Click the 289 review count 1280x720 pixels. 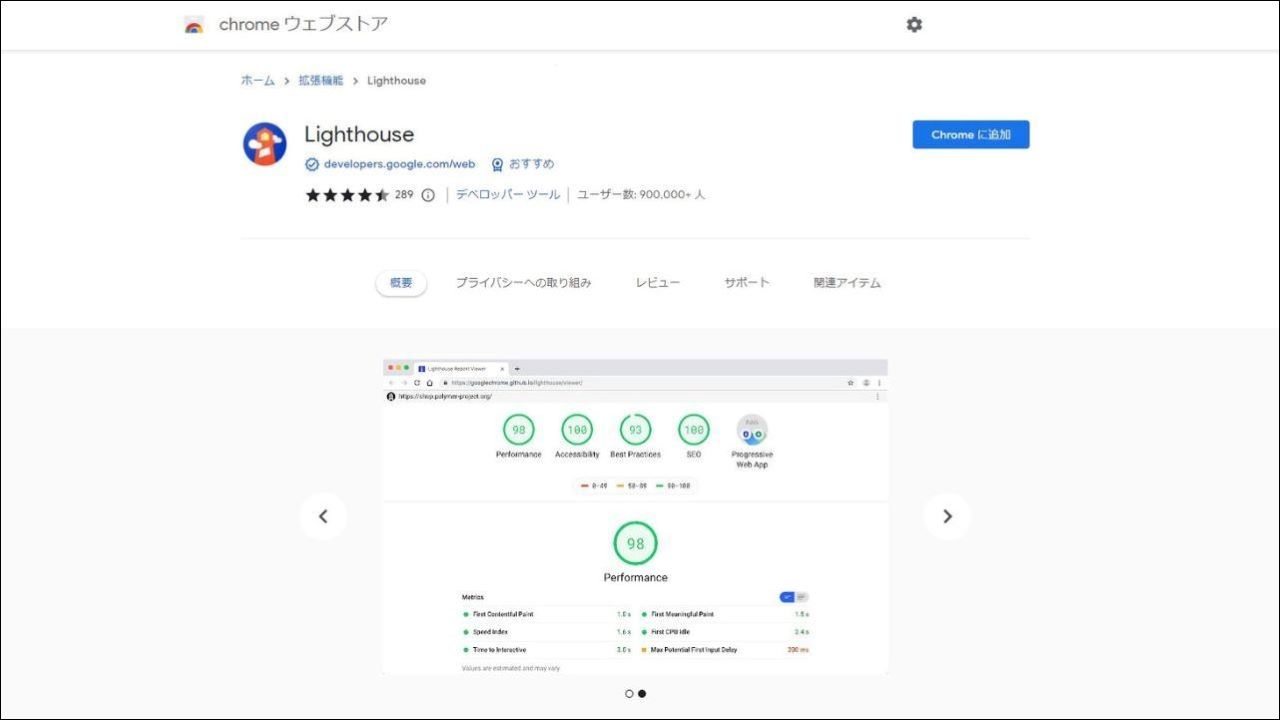[404, 195]
